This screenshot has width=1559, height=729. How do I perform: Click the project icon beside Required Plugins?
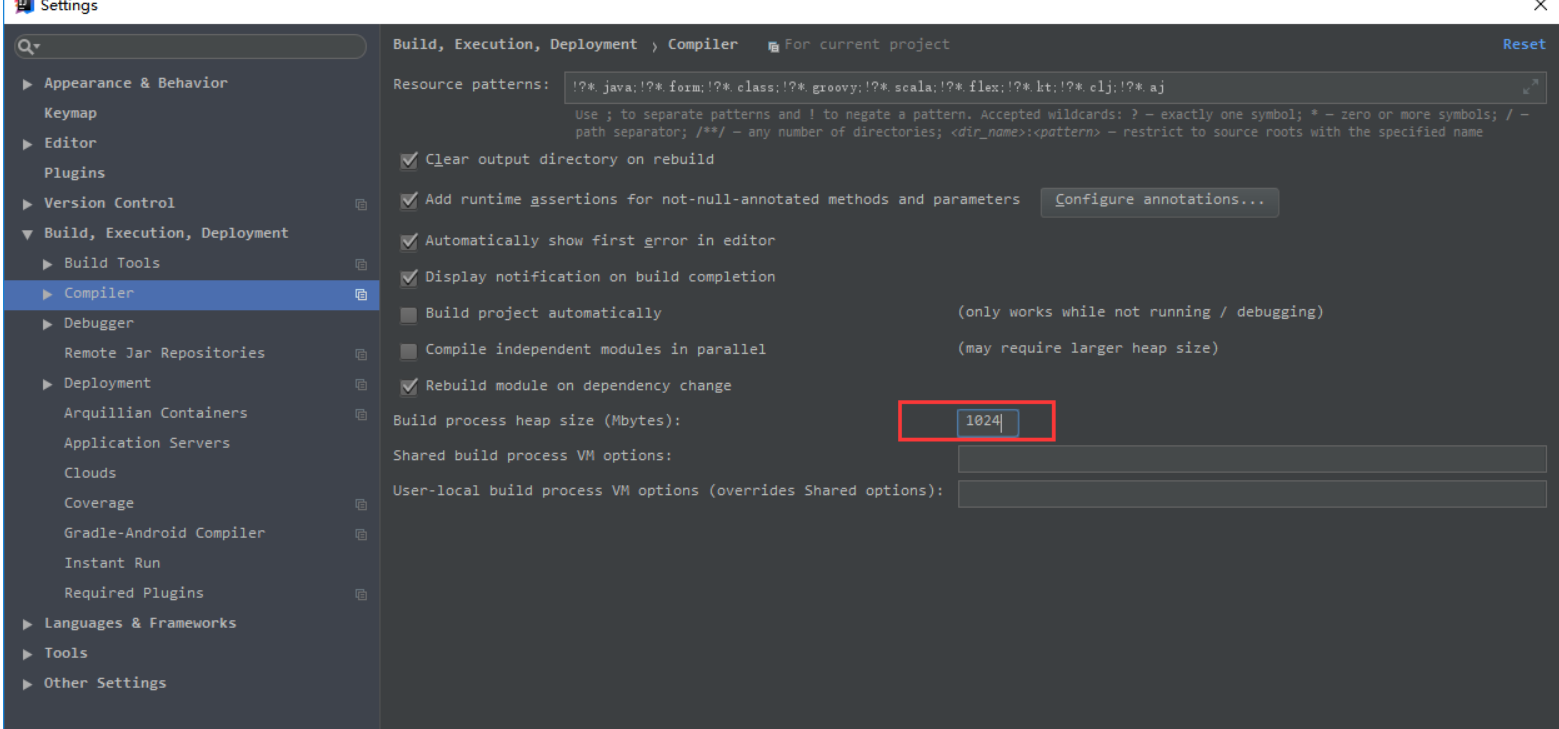pyautogui.click(x=361, y=594)
